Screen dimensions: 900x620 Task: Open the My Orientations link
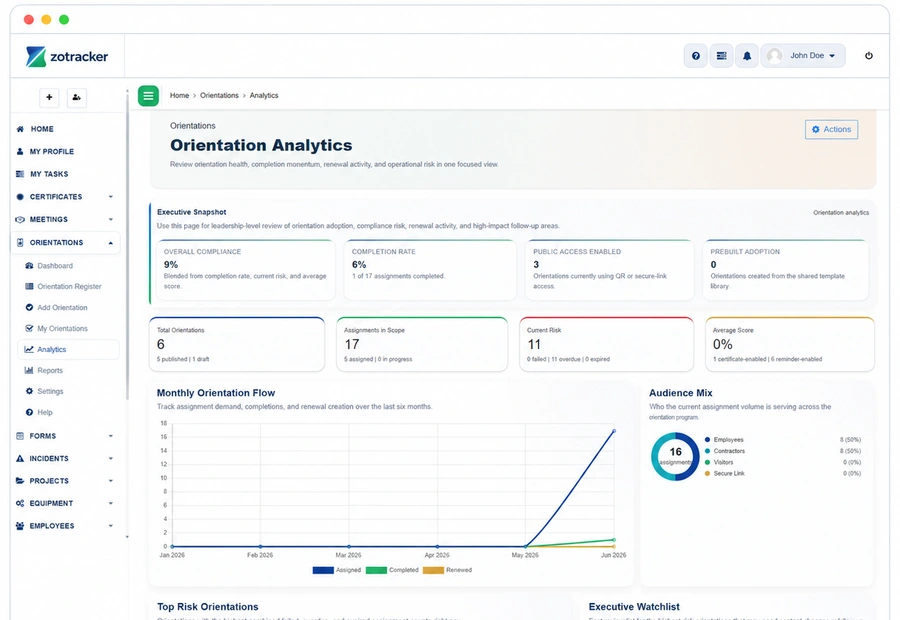(63, 328)
